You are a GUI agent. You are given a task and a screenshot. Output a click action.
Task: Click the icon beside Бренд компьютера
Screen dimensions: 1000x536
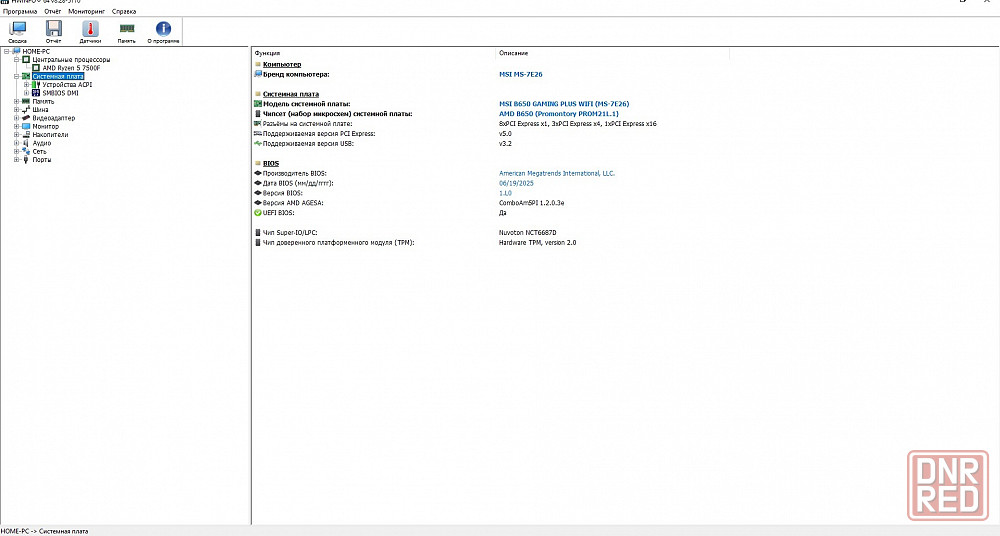click(x=258, y=74)
